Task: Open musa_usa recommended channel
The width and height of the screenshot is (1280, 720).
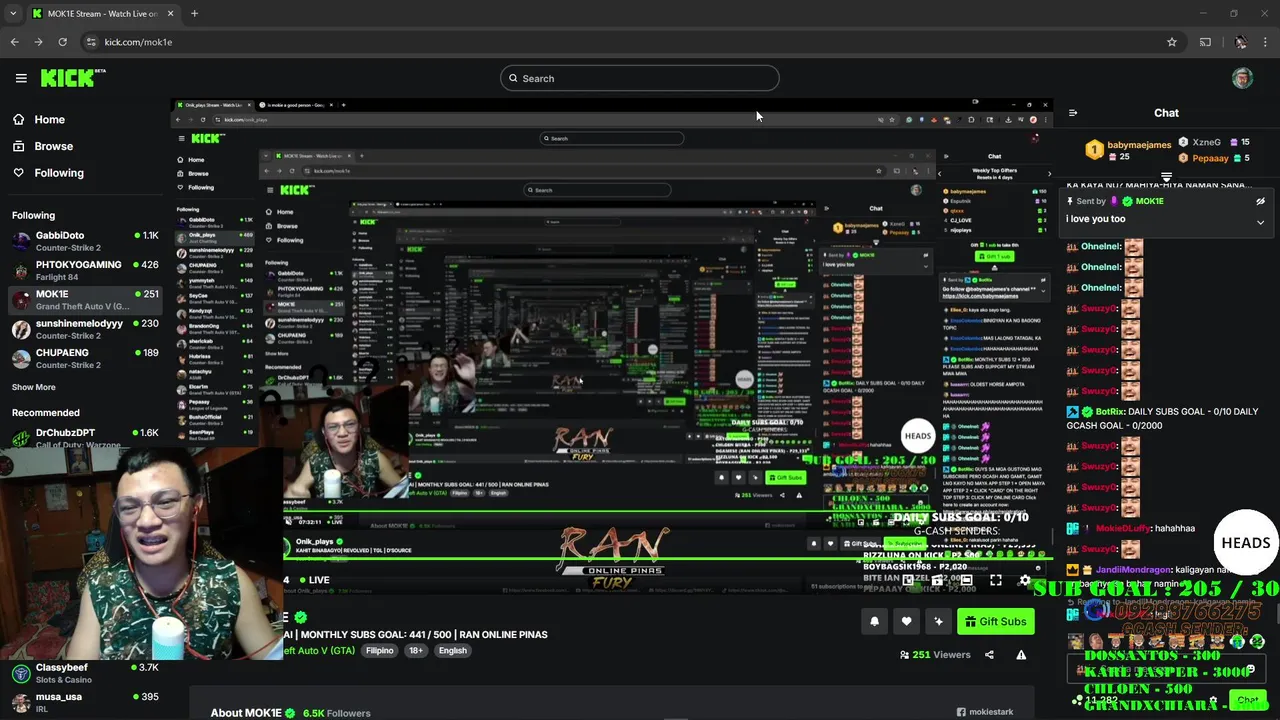Action: (x=85, y=702)
